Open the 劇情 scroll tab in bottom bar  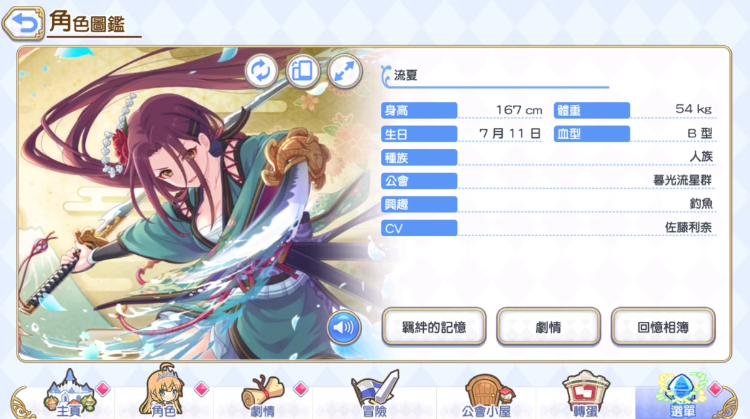click(263, 395)
